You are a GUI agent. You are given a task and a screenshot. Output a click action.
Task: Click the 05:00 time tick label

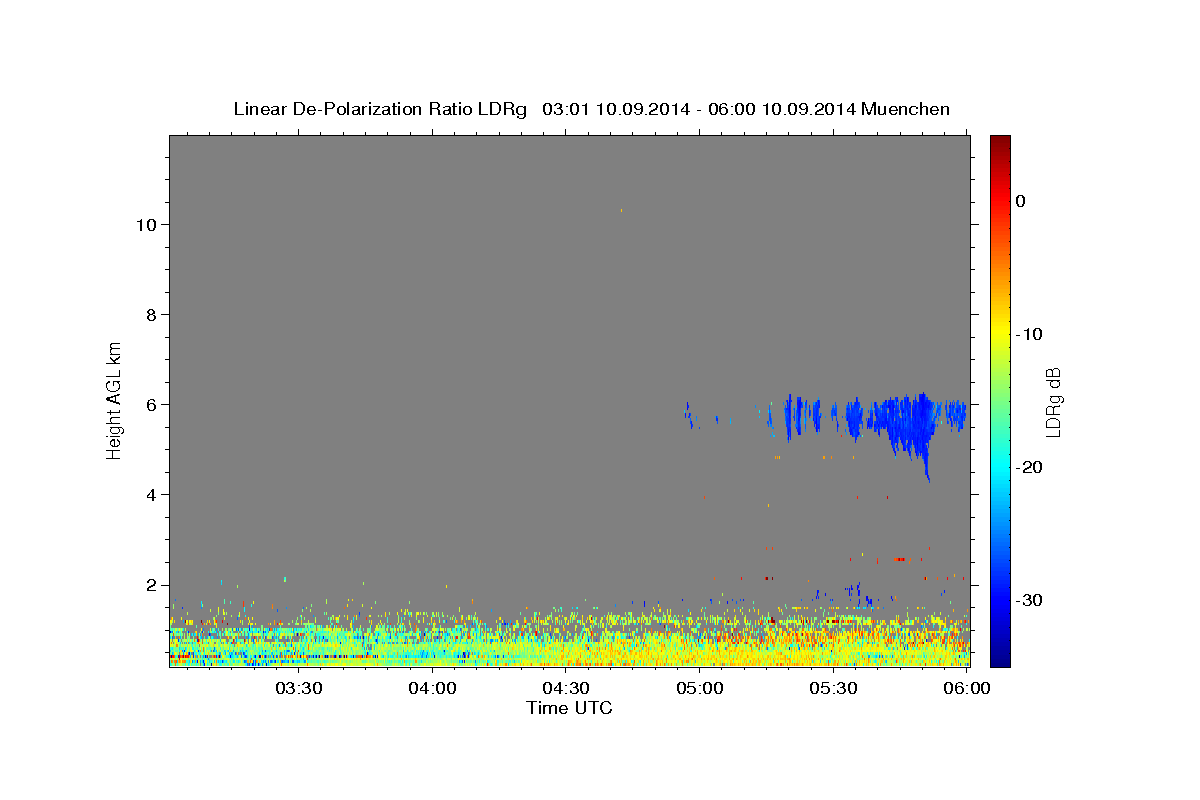pyautogui.click(x=700, y=688)
